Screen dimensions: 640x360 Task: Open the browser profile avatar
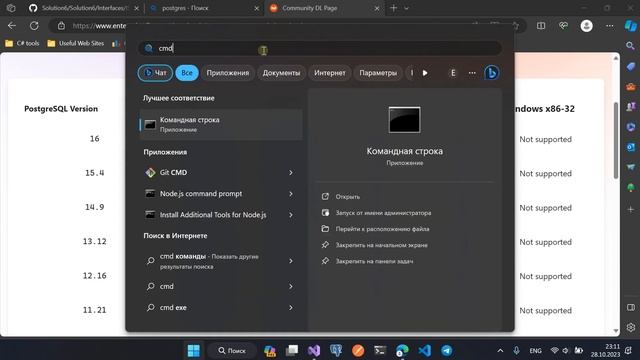[587, 26]
